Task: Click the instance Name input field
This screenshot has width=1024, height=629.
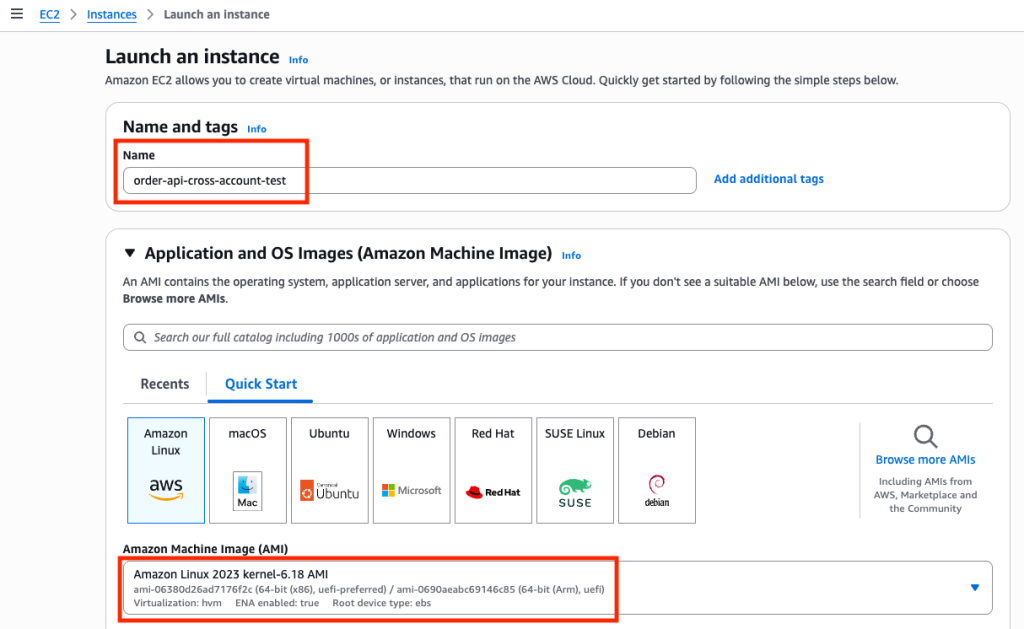Action: click(x=409, y=180)
